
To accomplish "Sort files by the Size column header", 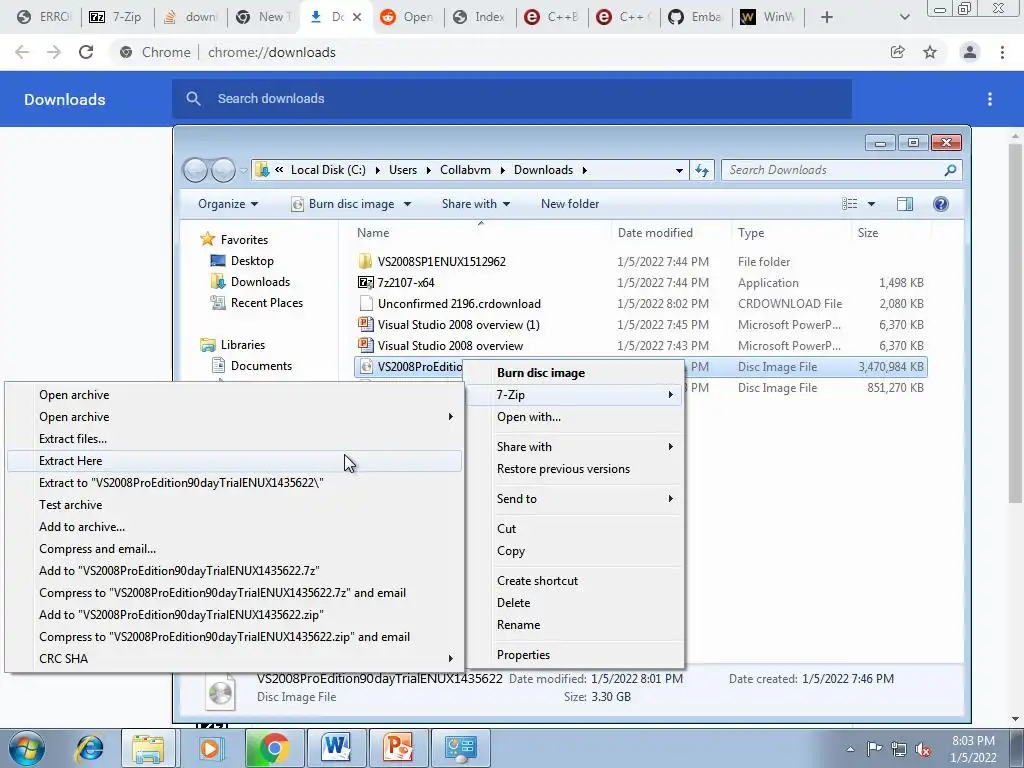I will pos(891,233).
